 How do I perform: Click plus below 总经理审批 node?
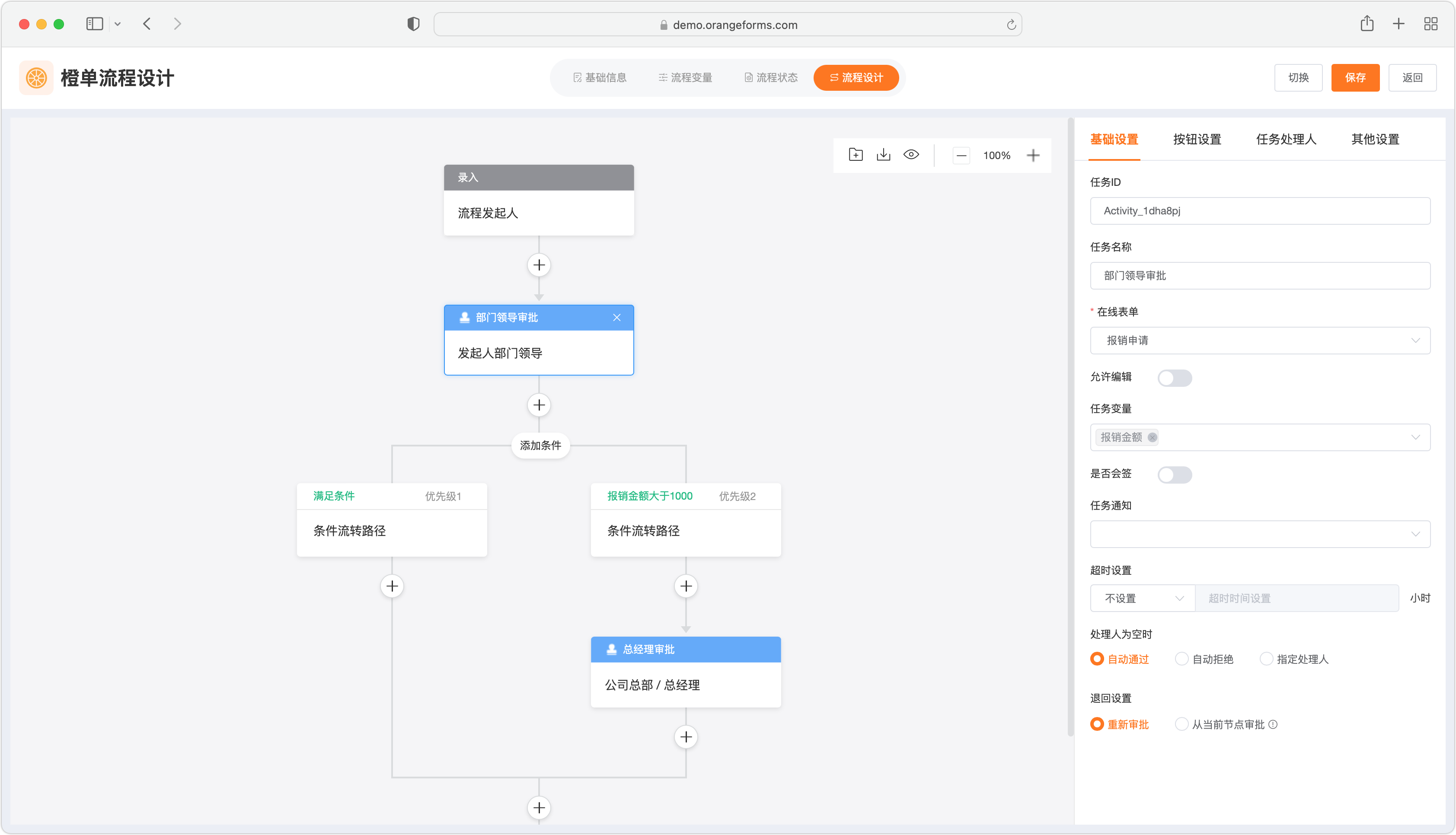coord(685,737)
